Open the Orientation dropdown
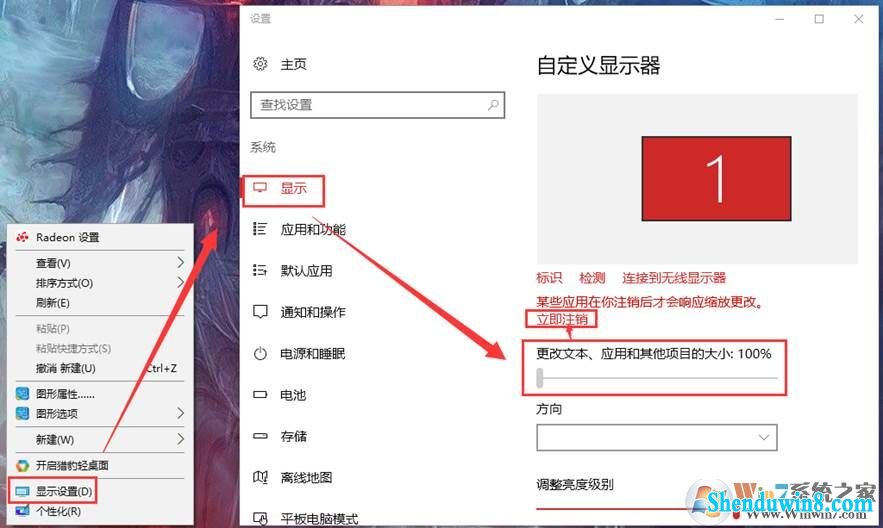 point(657,437)
